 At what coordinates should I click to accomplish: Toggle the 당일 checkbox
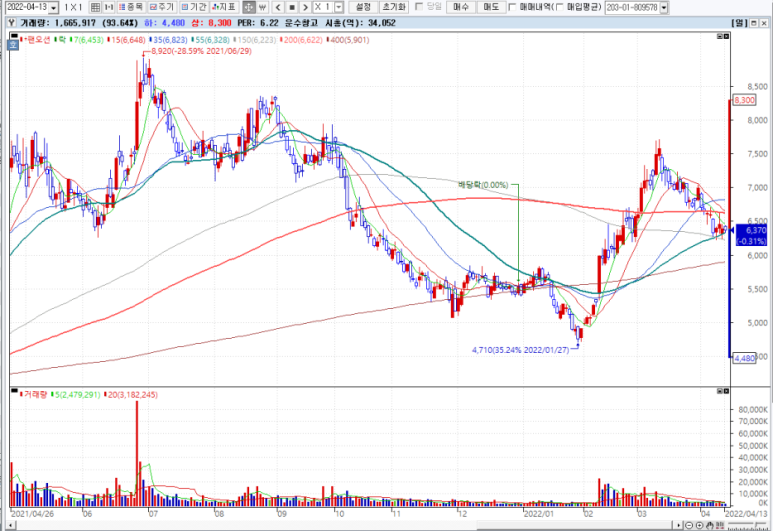419,6
